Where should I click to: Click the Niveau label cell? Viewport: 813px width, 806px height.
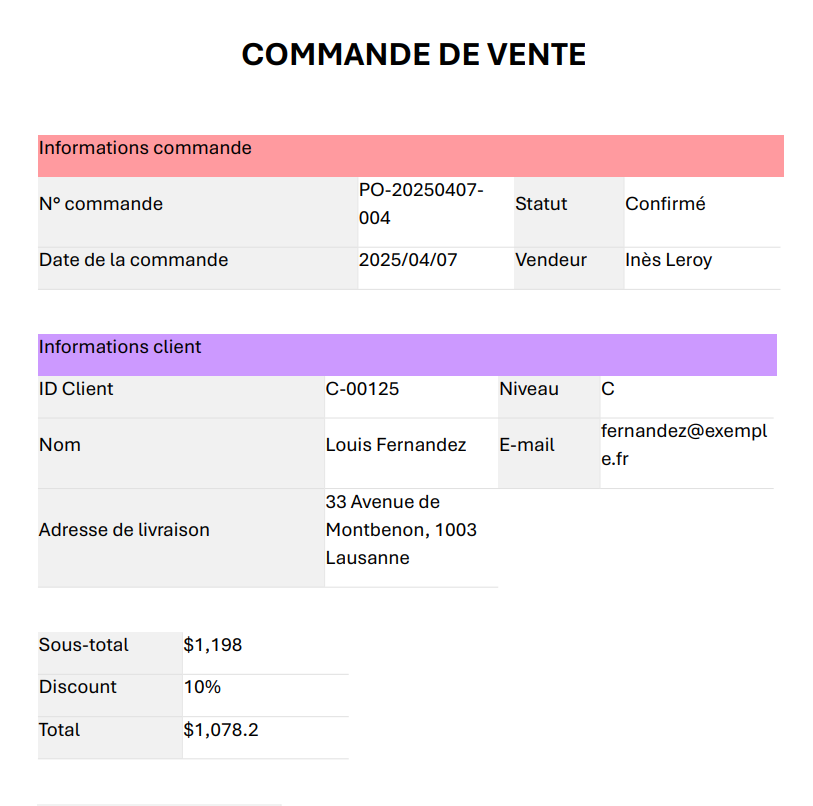coord(529,389)
